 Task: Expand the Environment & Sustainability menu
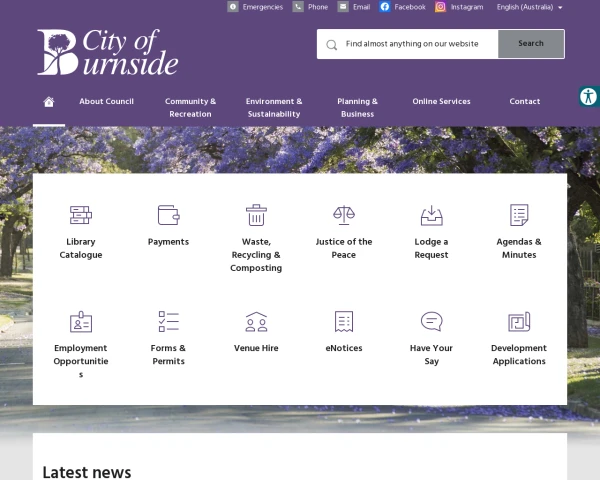(x=274, y=108)
